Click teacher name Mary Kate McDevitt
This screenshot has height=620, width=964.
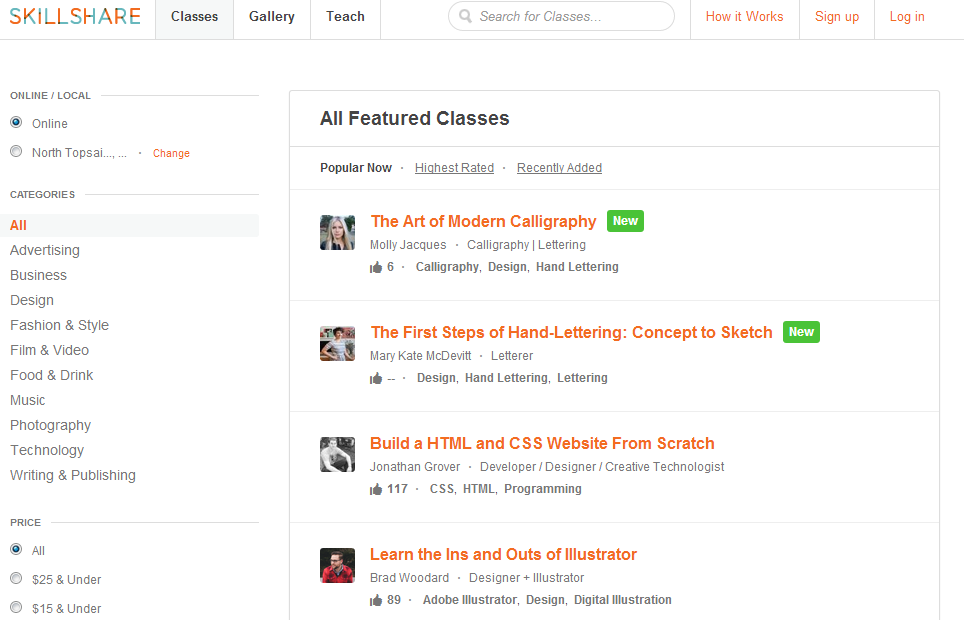(421, 356)
